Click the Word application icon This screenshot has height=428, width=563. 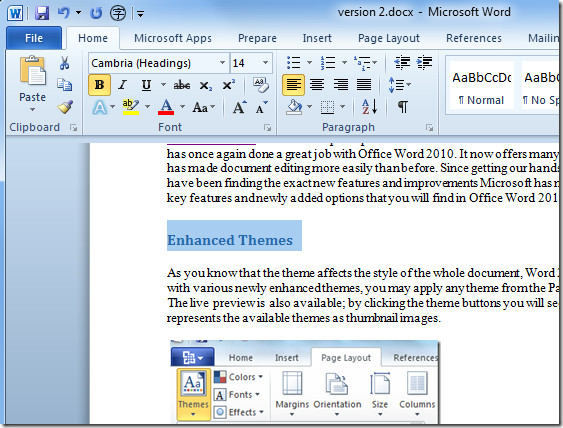pos(15,14)
